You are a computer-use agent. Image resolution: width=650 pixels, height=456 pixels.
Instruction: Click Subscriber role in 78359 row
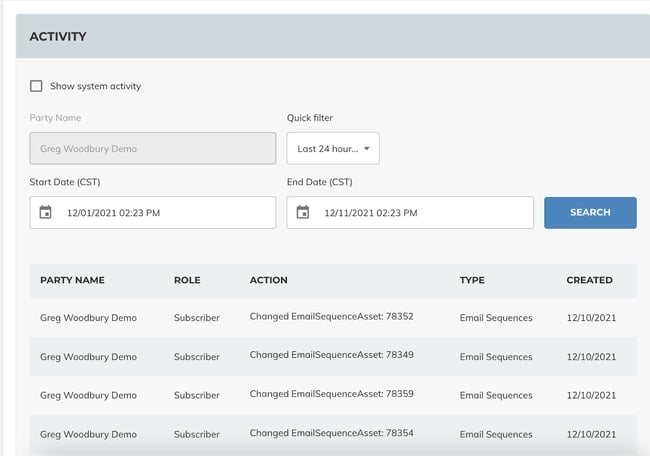point(196,395)
